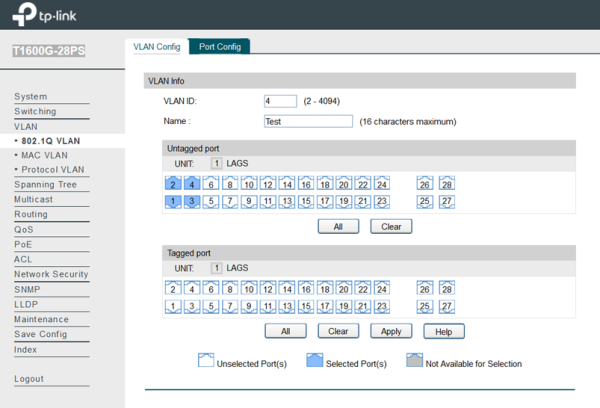Click the Logout link
This screenshot has height=408, width=600.
pyautogui.click(x=29, y=379)
